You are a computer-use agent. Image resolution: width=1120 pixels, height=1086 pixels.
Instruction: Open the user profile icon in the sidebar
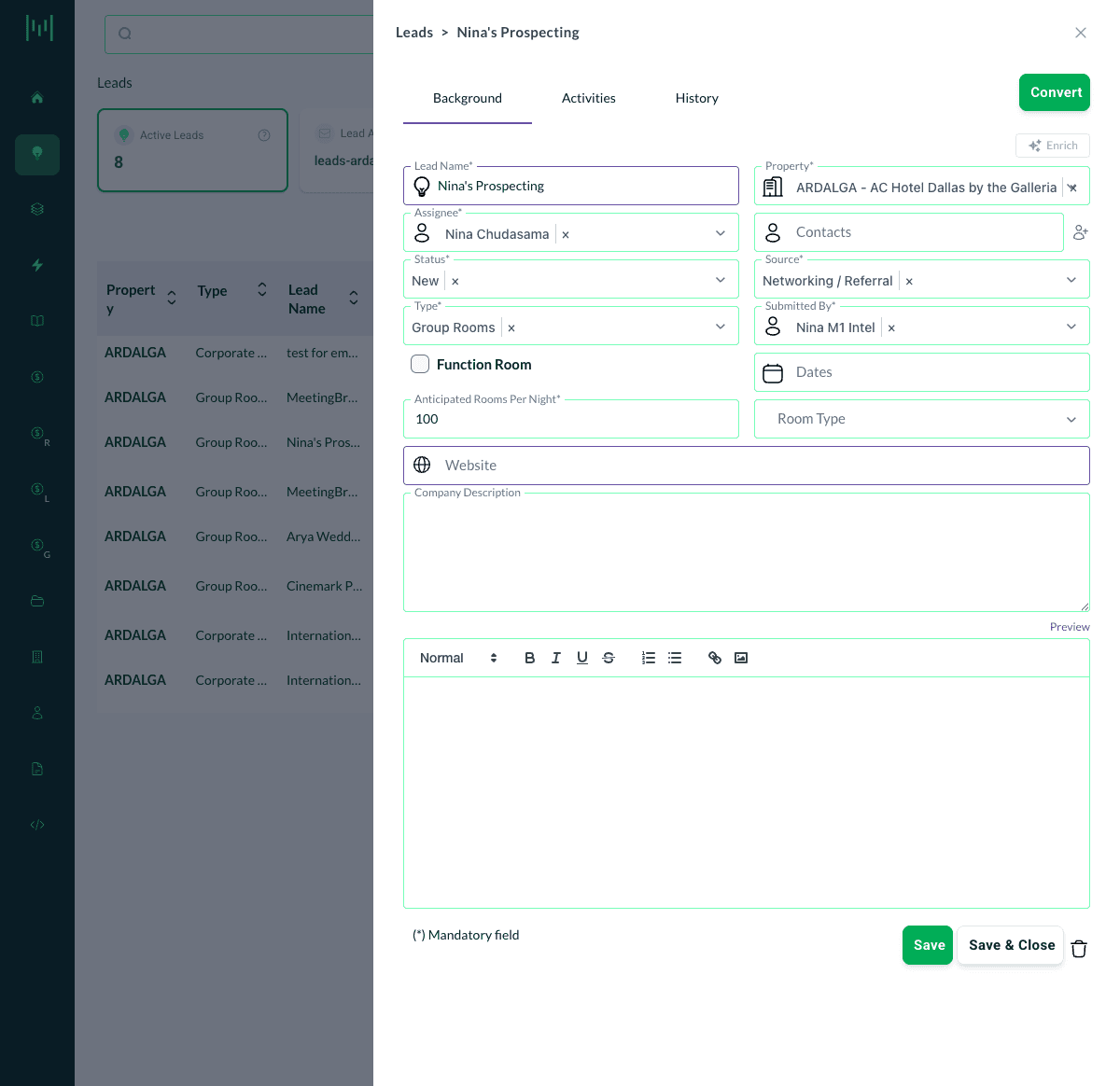(37, 713)
